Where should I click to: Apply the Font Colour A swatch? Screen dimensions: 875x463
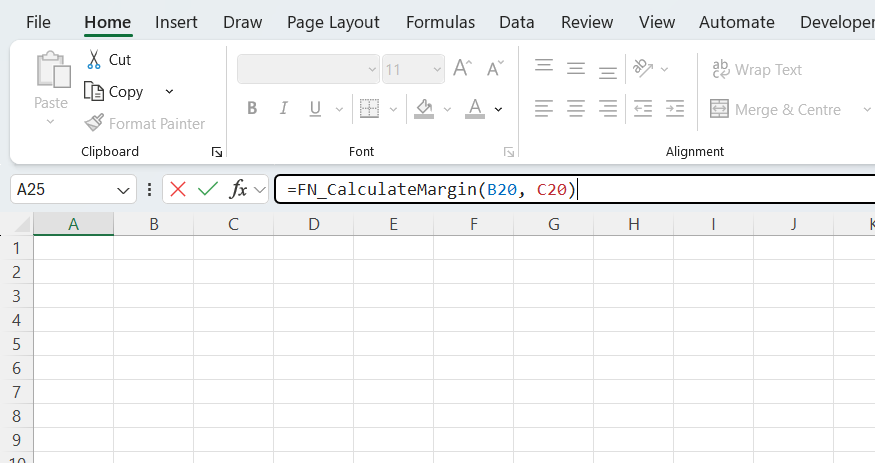click(x=475, y=109)
